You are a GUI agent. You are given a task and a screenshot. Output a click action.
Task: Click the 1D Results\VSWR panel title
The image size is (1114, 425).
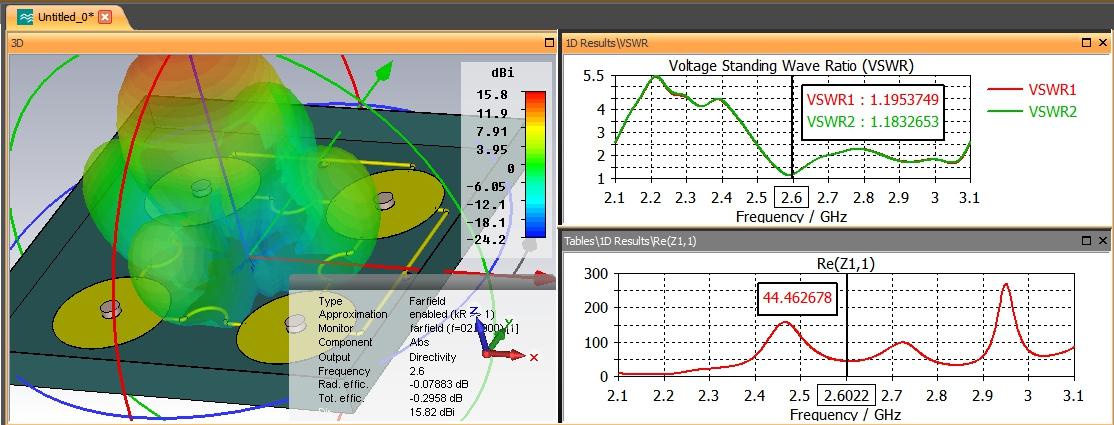pos(607,43)
